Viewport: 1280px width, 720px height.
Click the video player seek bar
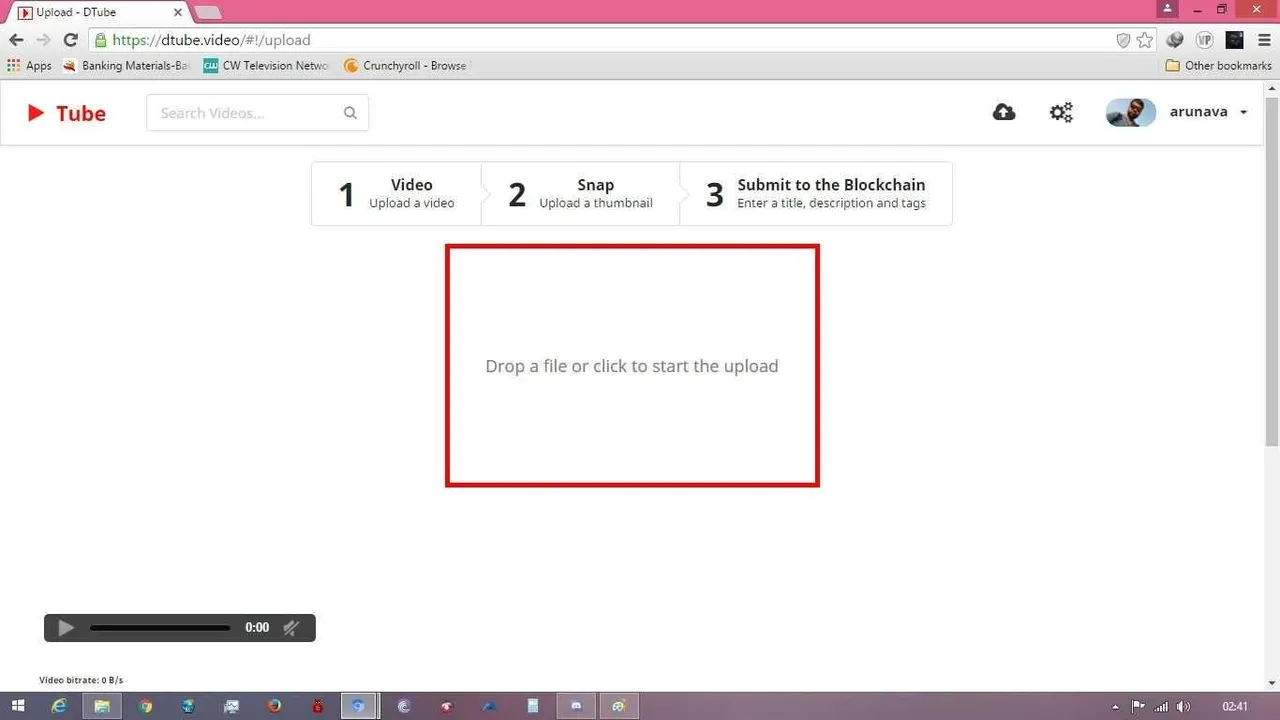pos(160,628)
